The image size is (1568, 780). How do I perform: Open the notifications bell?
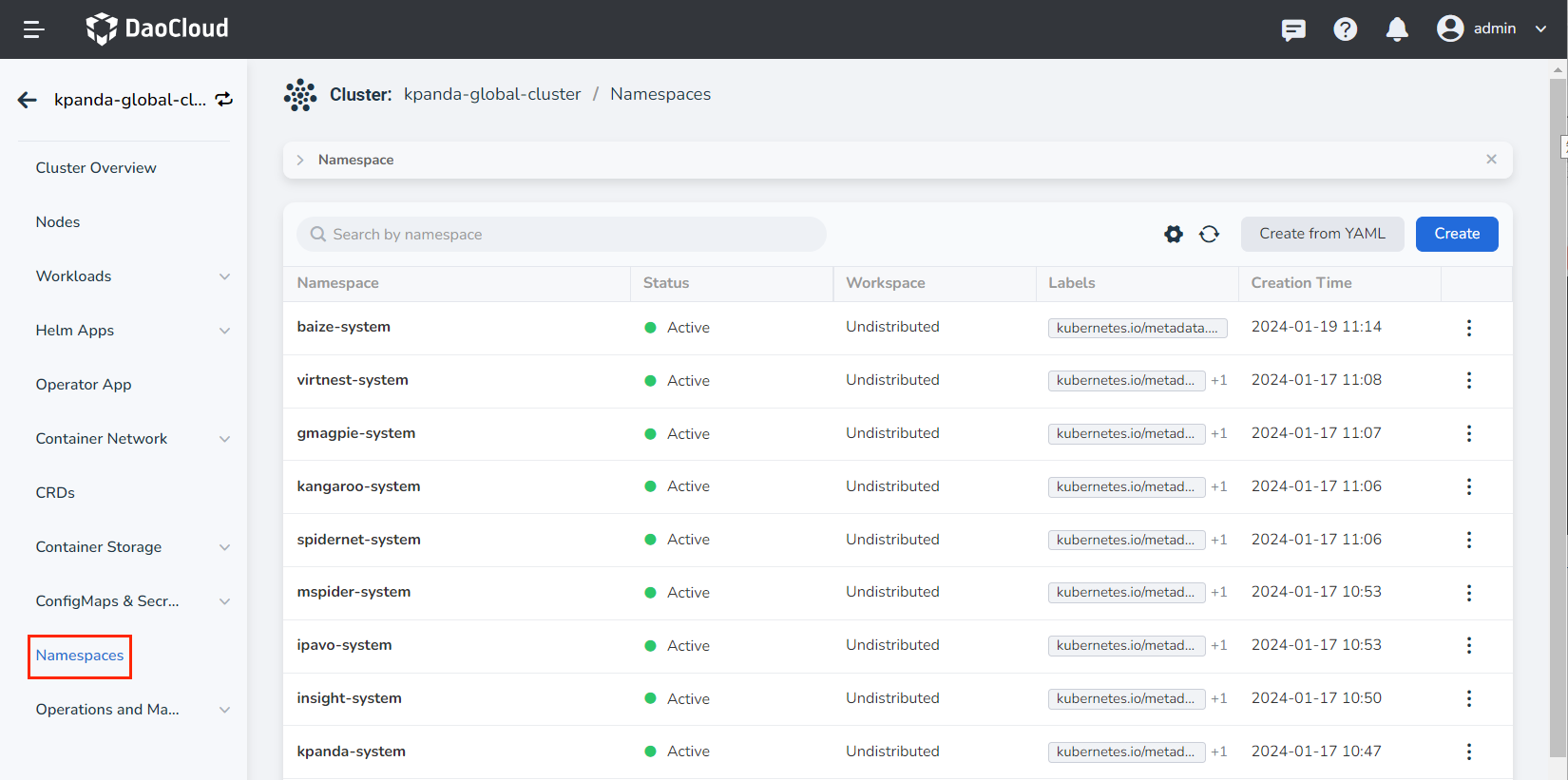click(x=1396, y=29)
